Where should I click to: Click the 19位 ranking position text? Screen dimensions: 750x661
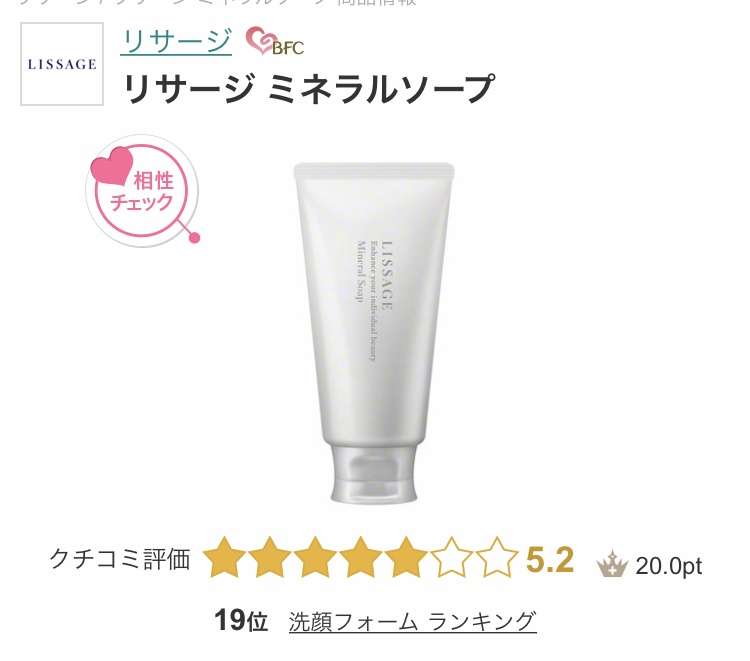[241, 621]
